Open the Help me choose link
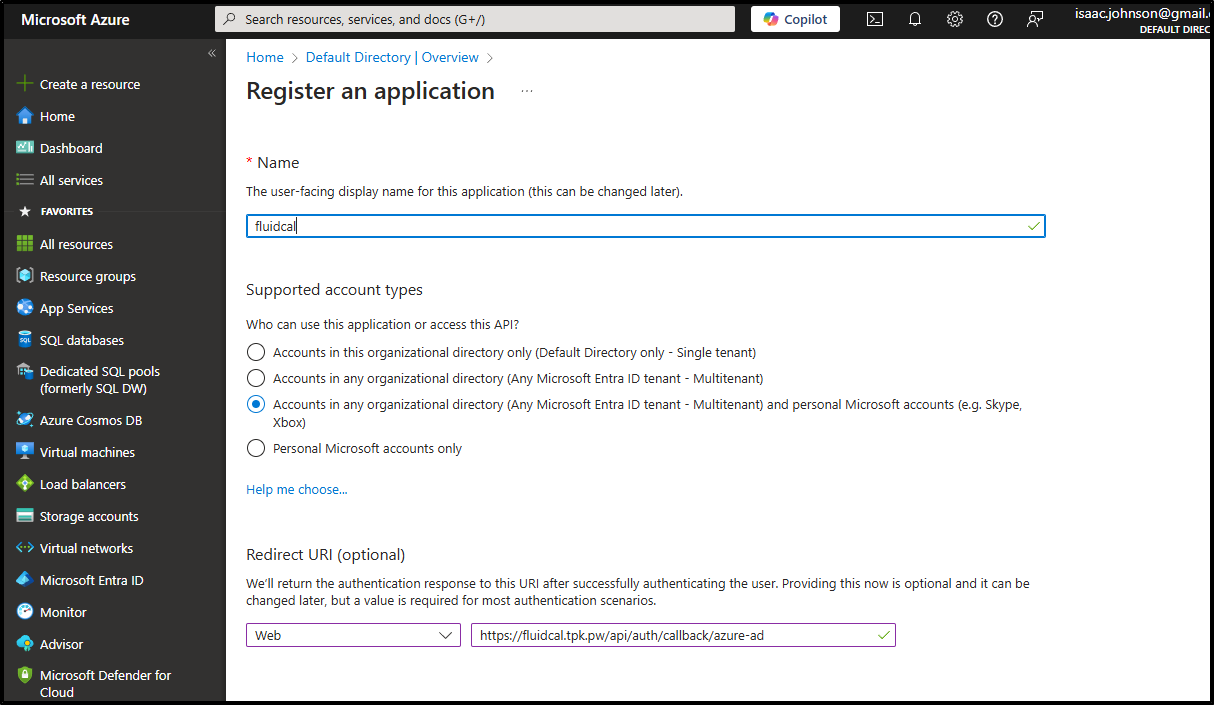1214x705 pixels. (297, 489)
